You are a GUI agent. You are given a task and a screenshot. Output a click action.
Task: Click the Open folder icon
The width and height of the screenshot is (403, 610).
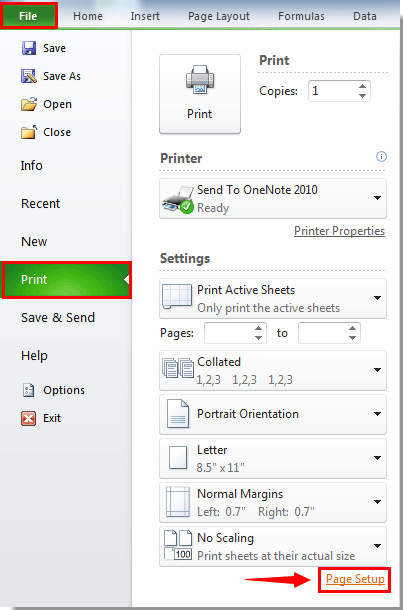pos(29,104)
